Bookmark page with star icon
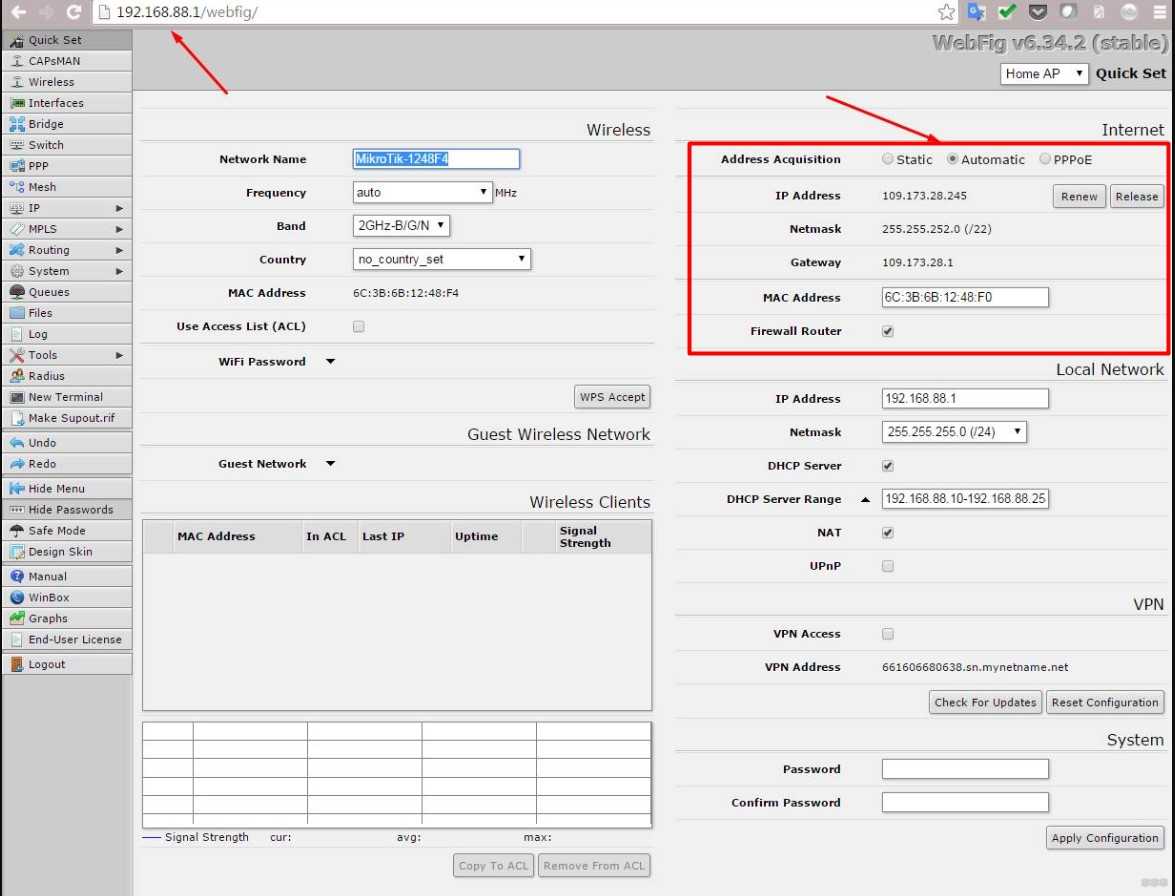The width and height of the screenshot is (1175, 896). pyautogui.click(x=946, y=12)
